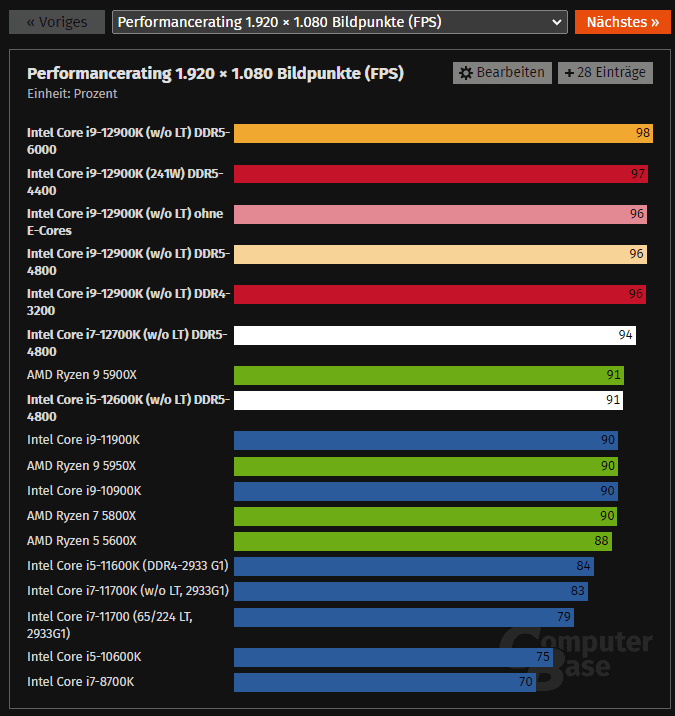Click the plus icon beside 28 Einträge
675x716 pixels.
click(x=569, y=73)
